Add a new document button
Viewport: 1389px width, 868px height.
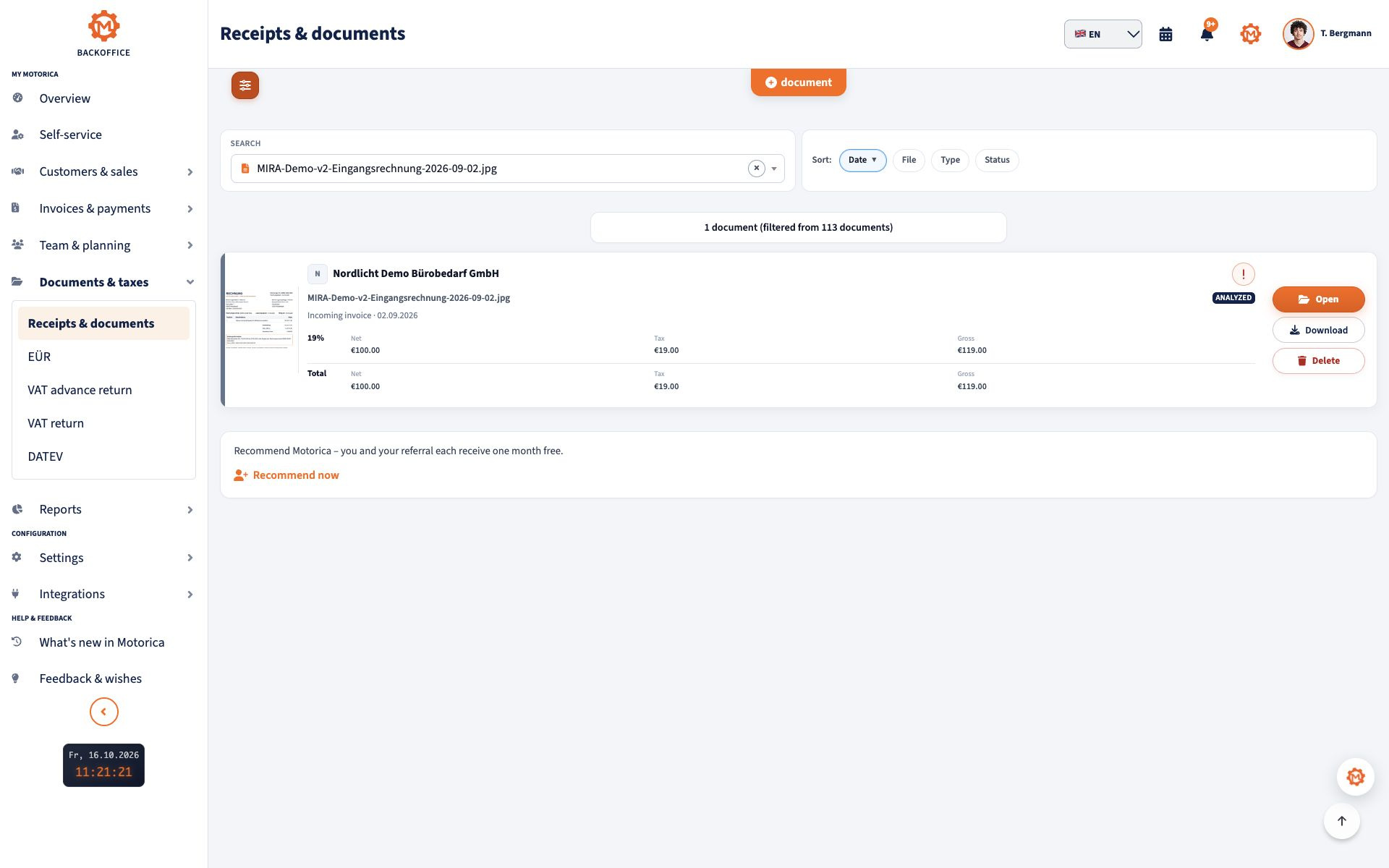point(798,82)
